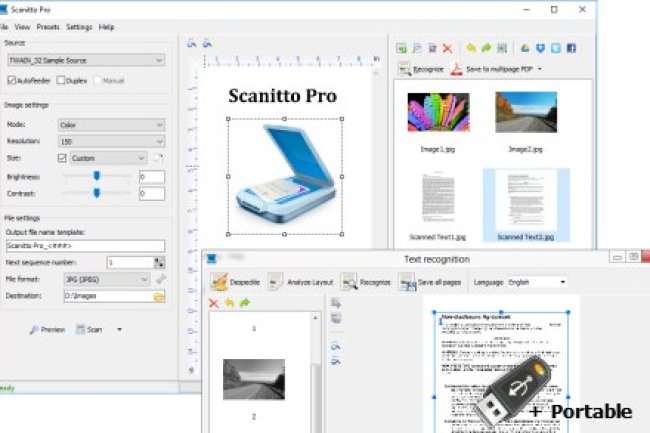Click Save all pages button
The height and width of the screenshot is (433, 650).
coord(430,282)
